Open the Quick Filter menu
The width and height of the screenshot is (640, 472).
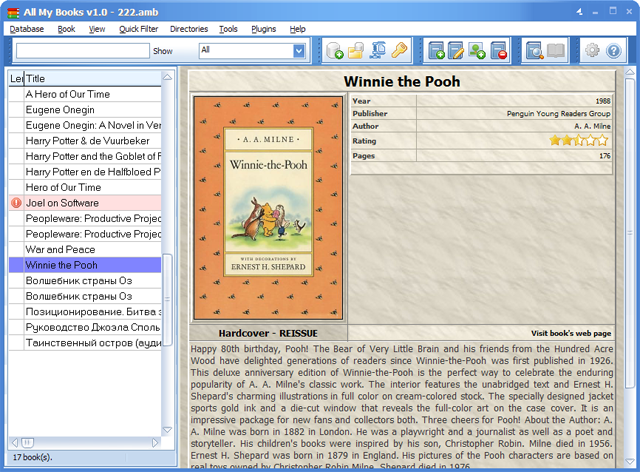pos(138,29)
